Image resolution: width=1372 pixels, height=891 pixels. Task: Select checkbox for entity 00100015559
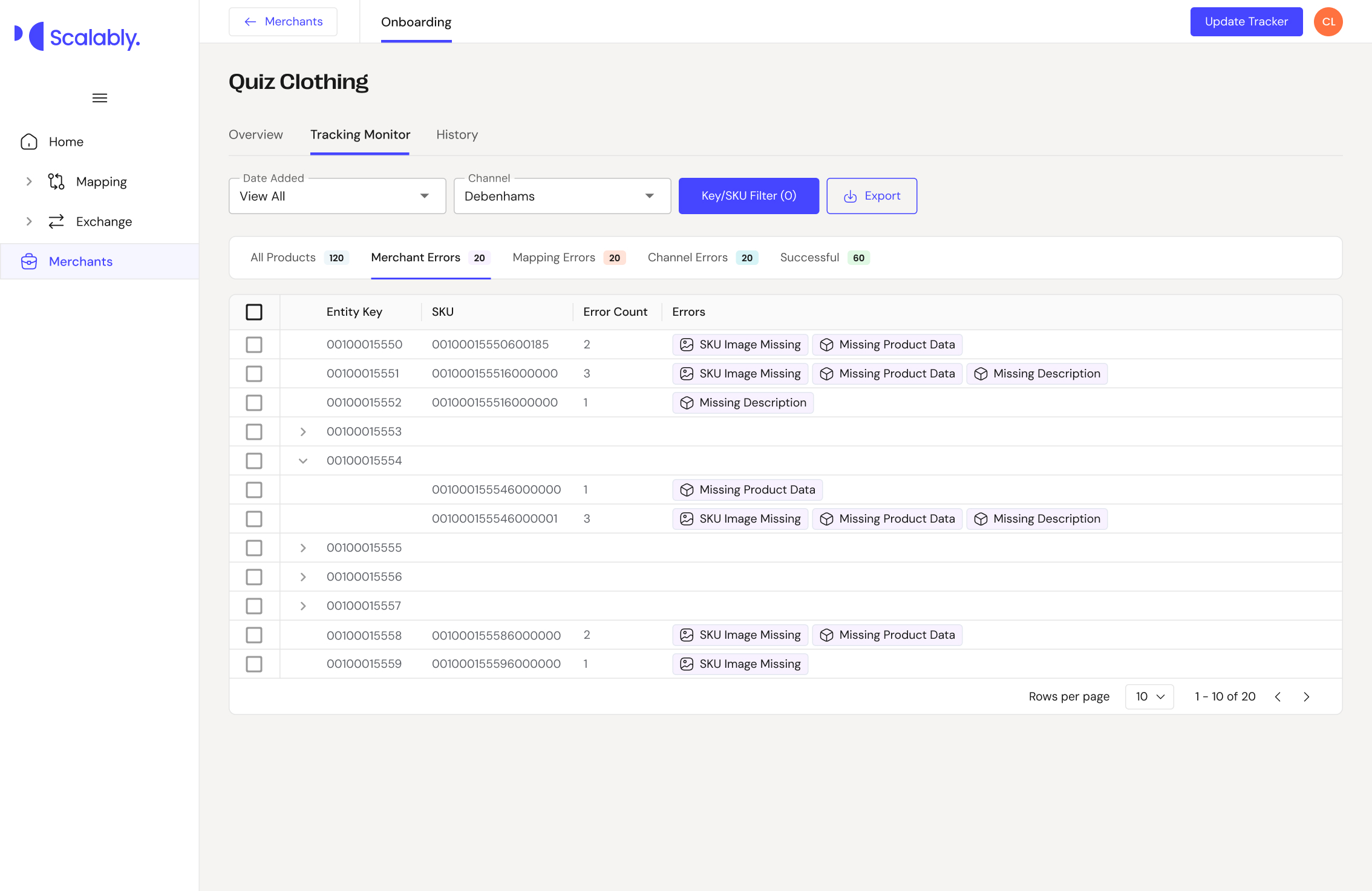[254, 664]
